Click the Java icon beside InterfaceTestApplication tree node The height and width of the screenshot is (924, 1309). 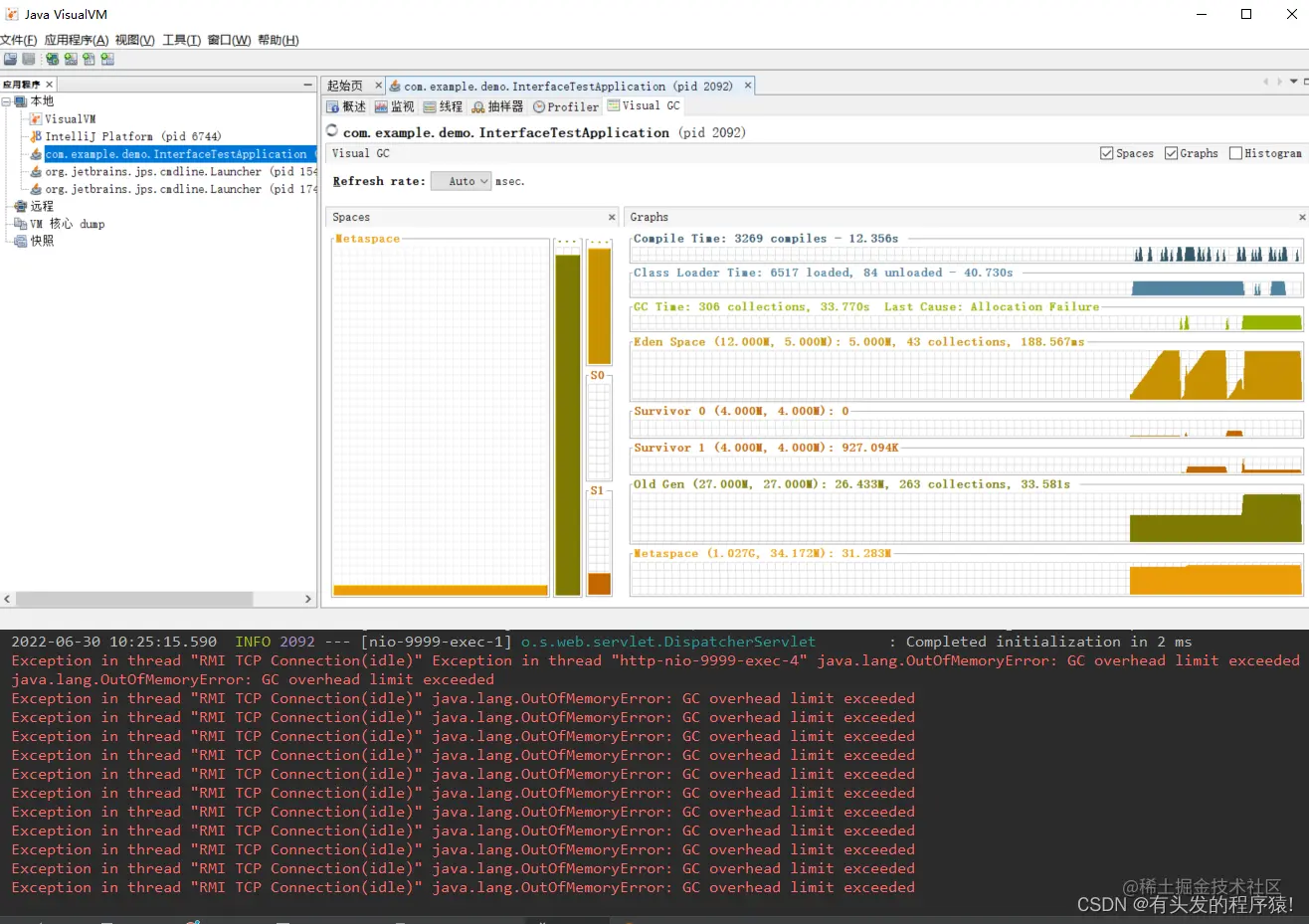tap(36, 154)
